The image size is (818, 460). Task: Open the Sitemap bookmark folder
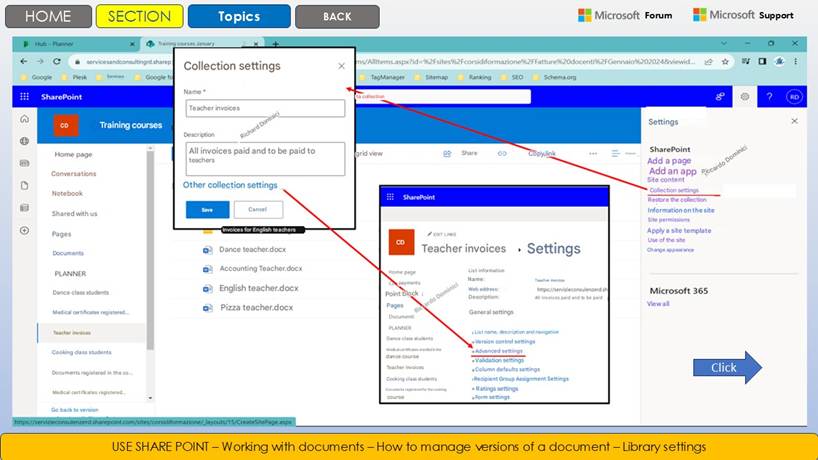click(x=431, y=77)
